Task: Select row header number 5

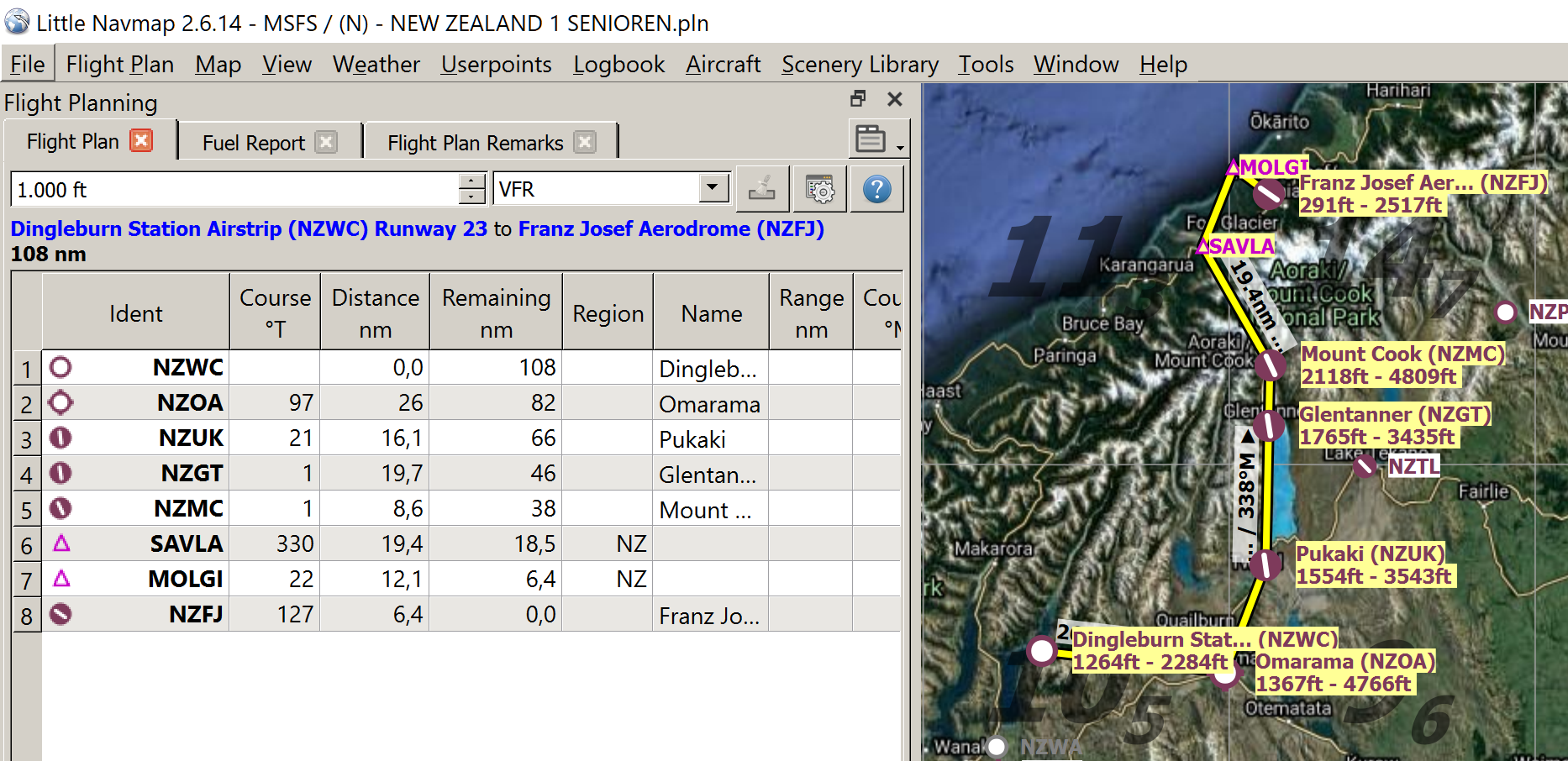Action: [x=26, y=509]
